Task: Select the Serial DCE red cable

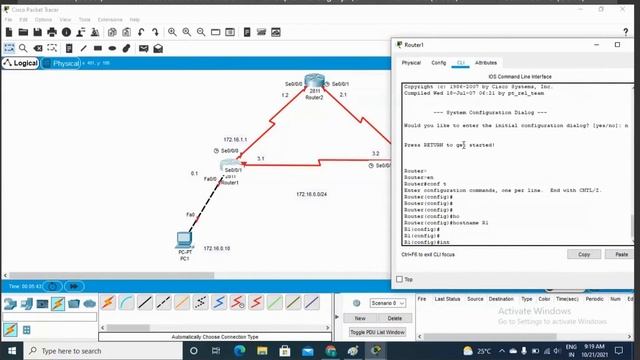Action: pyautogui.click(x=238, y=303)
